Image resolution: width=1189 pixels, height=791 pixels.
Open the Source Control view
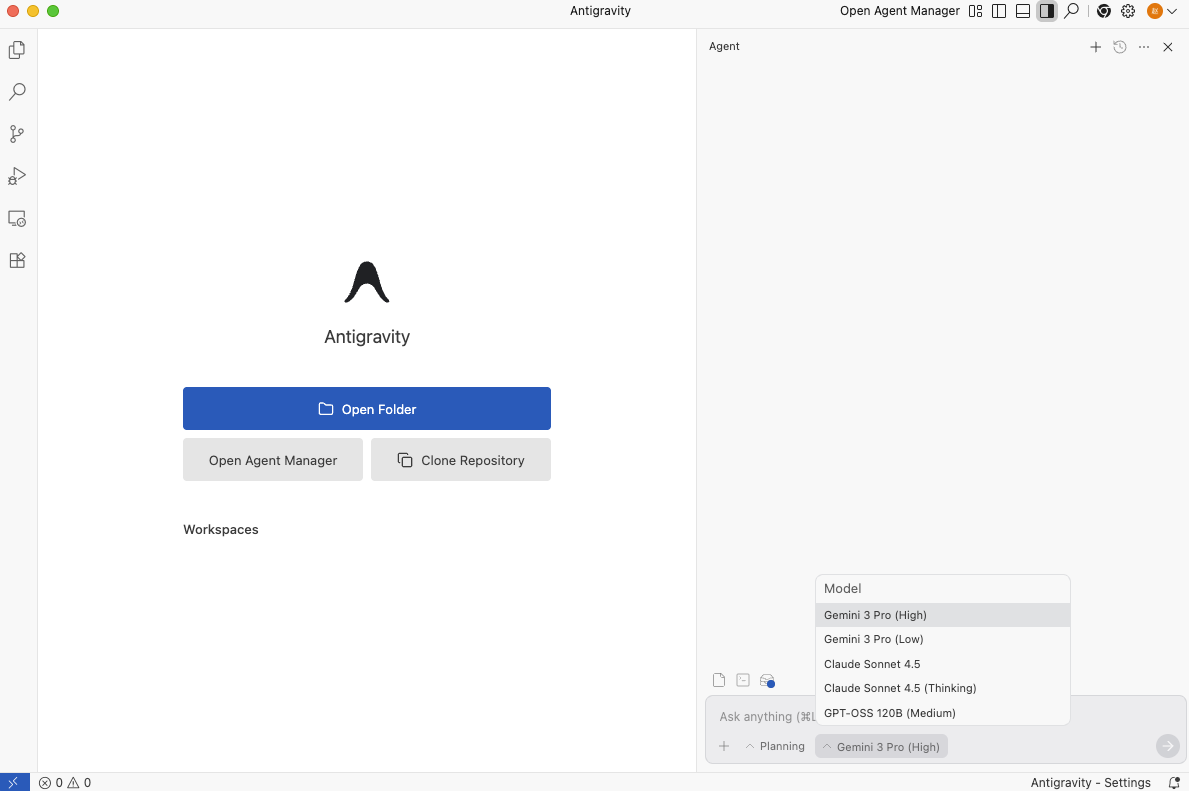point(16,133)
